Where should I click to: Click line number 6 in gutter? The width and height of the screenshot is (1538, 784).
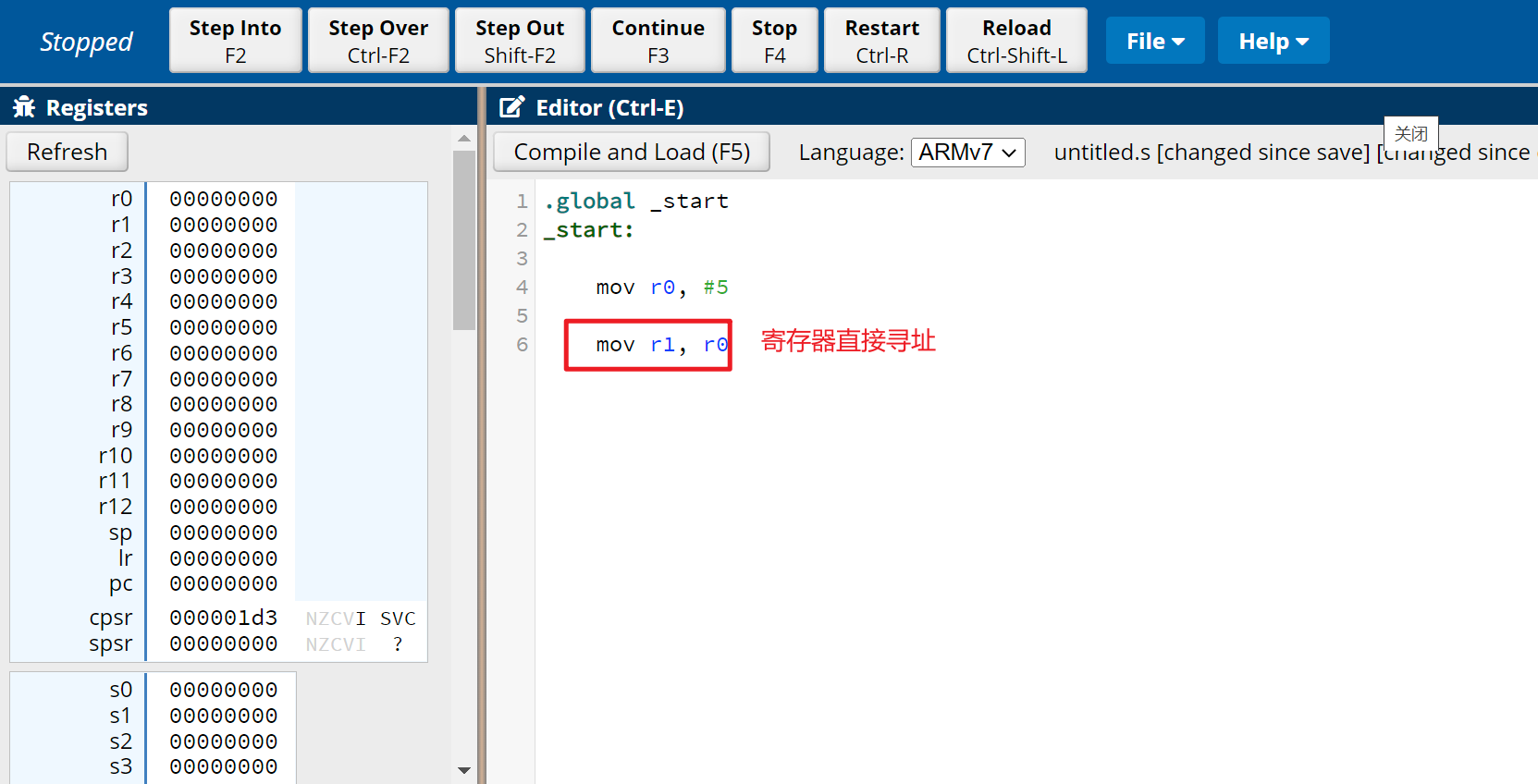click(x=522, y=345)
